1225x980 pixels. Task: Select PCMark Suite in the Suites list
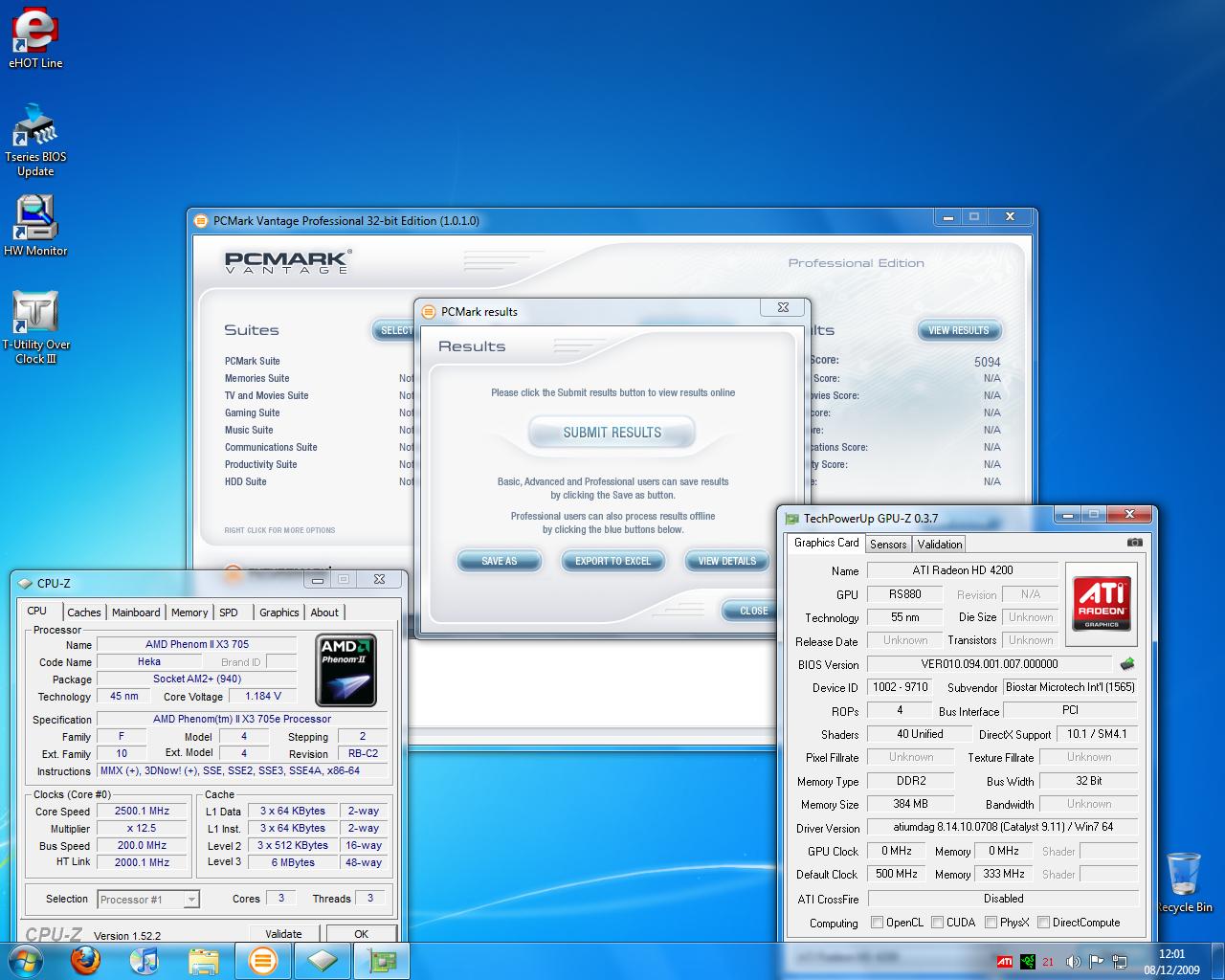coord(253,361)
